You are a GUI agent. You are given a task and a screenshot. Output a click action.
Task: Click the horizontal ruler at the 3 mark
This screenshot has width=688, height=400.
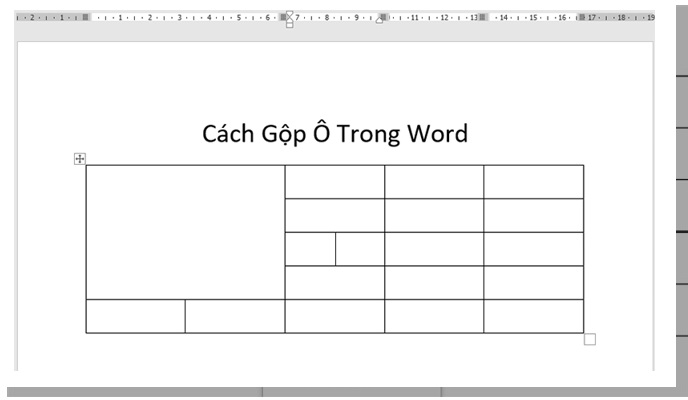[179, 18]
